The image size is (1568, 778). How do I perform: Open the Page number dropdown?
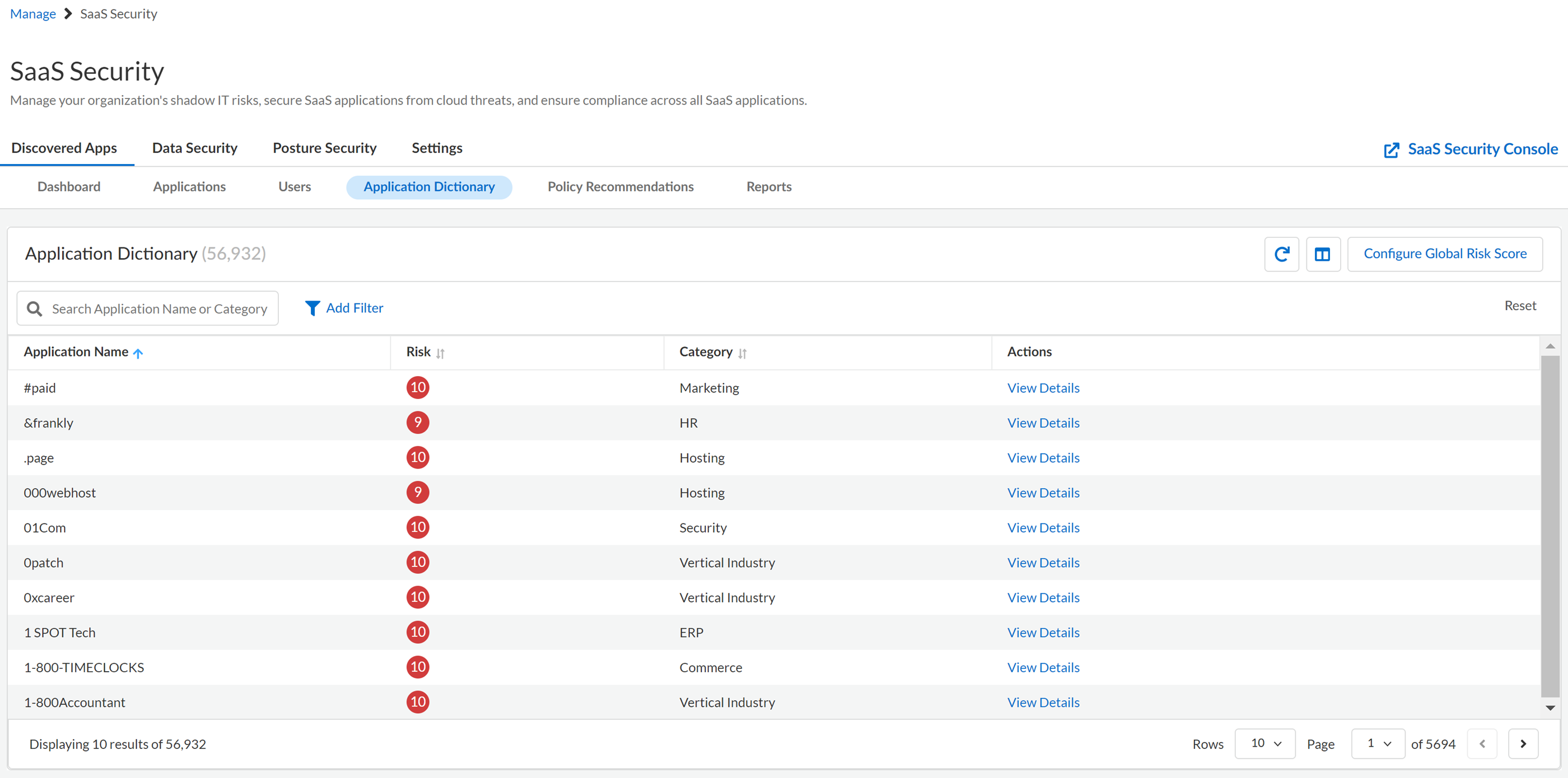point(1378,743)
